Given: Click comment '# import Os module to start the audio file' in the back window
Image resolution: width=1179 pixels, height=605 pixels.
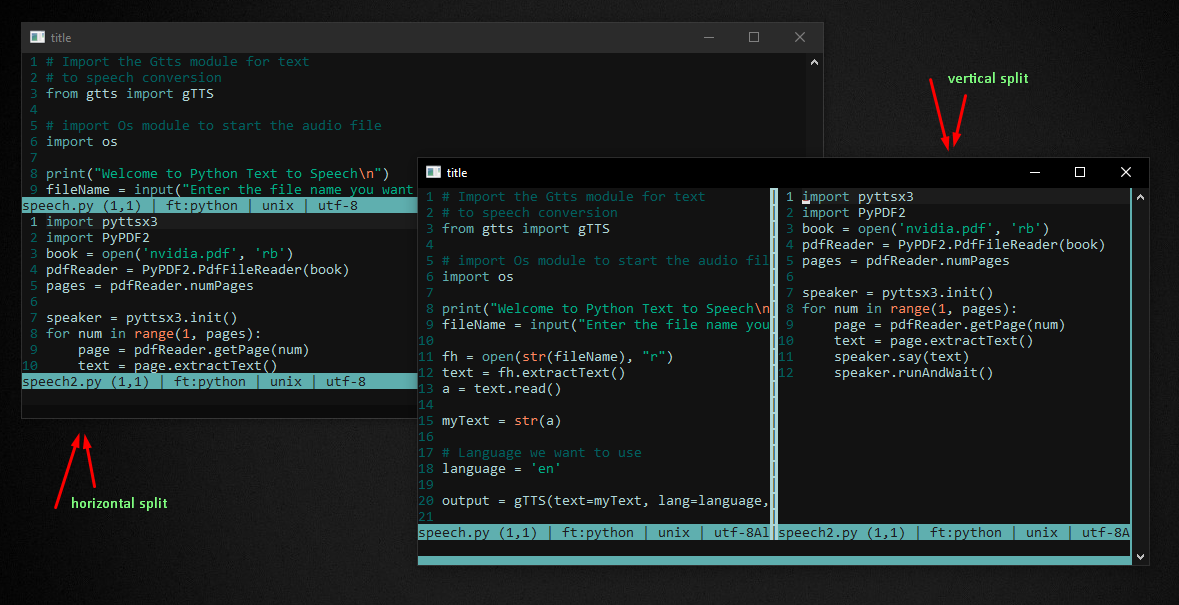Looking at the screenshot, I should (214, 126).
